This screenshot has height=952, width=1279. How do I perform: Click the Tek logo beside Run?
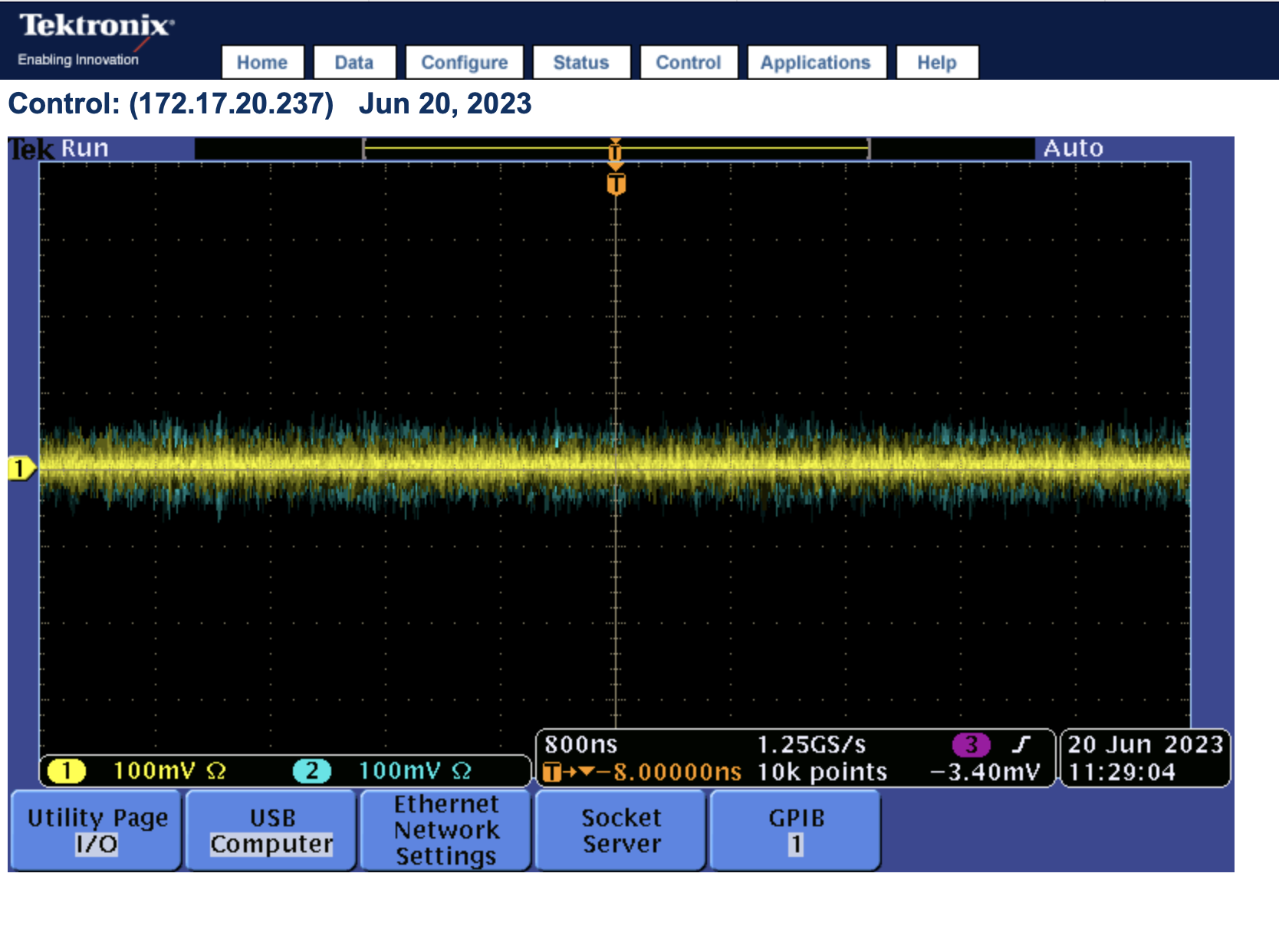click(31, 149)
